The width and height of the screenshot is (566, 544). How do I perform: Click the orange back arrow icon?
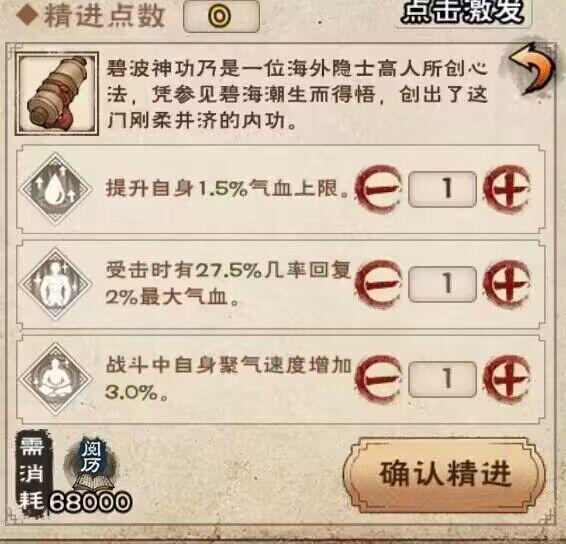coord(533,69)
